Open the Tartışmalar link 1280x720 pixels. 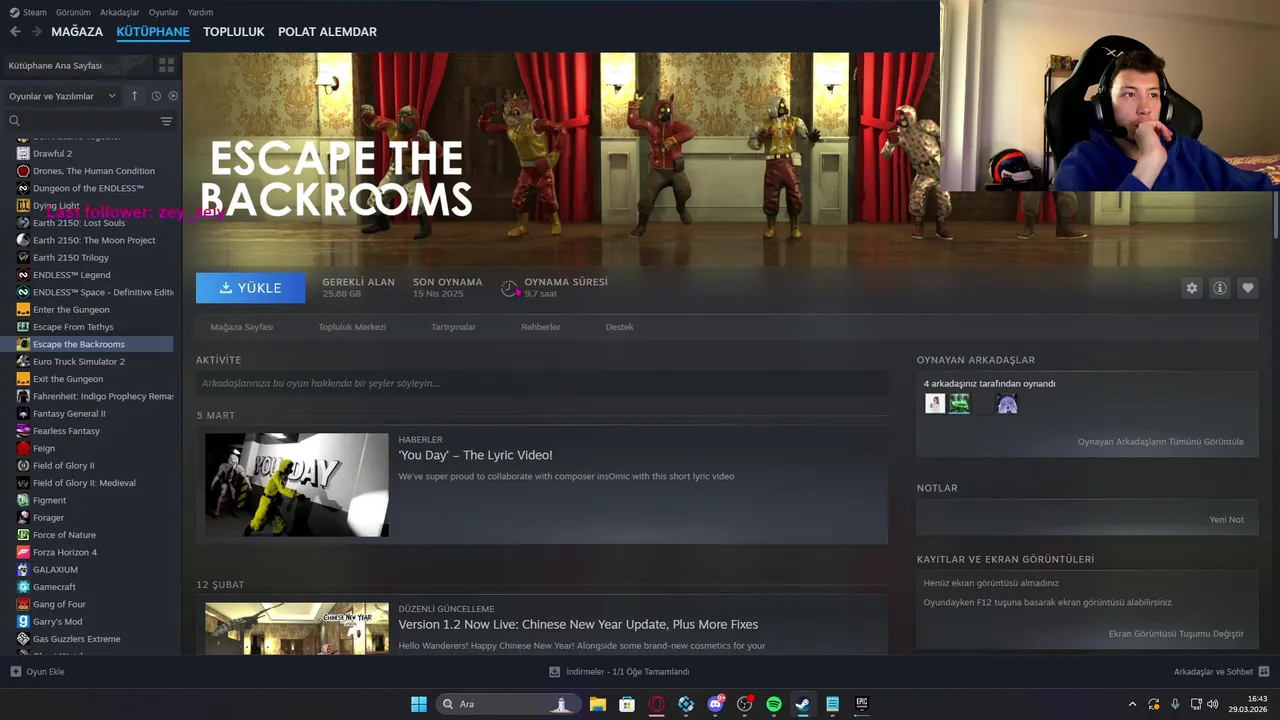(x=453, y=327)
